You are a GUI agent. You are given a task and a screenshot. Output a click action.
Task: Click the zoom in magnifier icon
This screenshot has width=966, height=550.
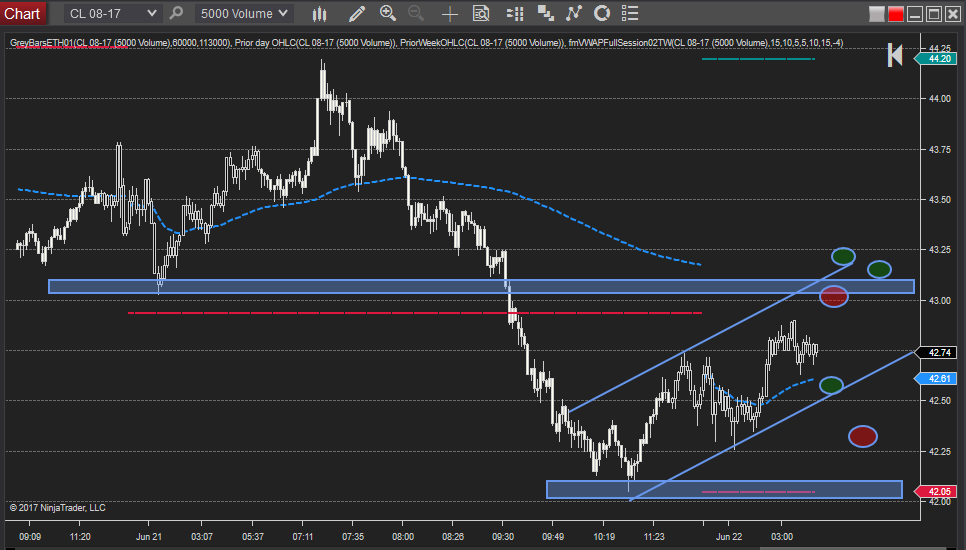click(388, 13)
